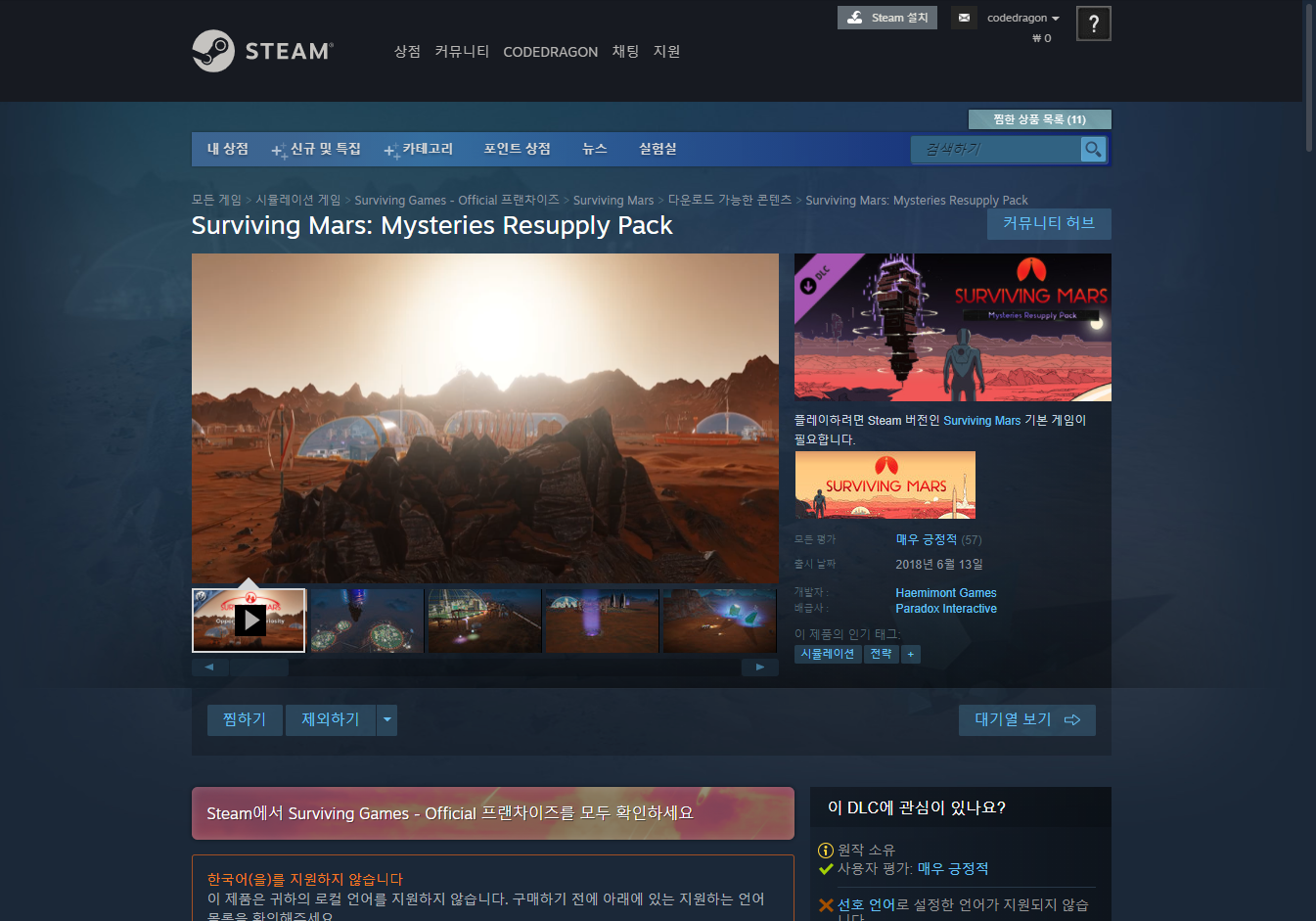This screenshot has width=1316, height=921.
Task: Click the plus add-tag button
Action: 911,654
